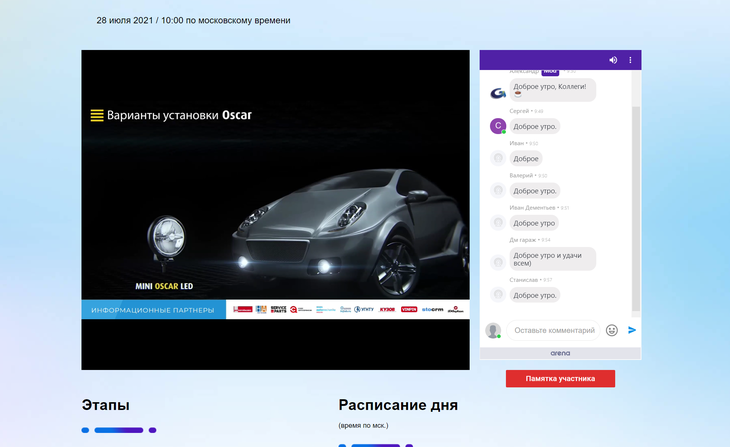The height and width of the screenshot is (447, 730).
Task: Mute the chat sound with the speaker icon
Action: tap(613, 60)
